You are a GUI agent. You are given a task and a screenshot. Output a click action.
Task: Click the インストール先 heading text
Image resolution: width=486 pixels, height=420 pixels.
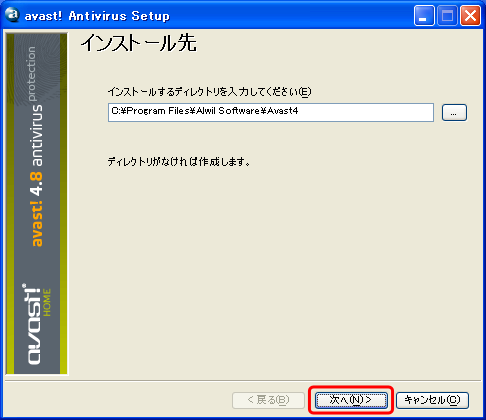[139, 43]
